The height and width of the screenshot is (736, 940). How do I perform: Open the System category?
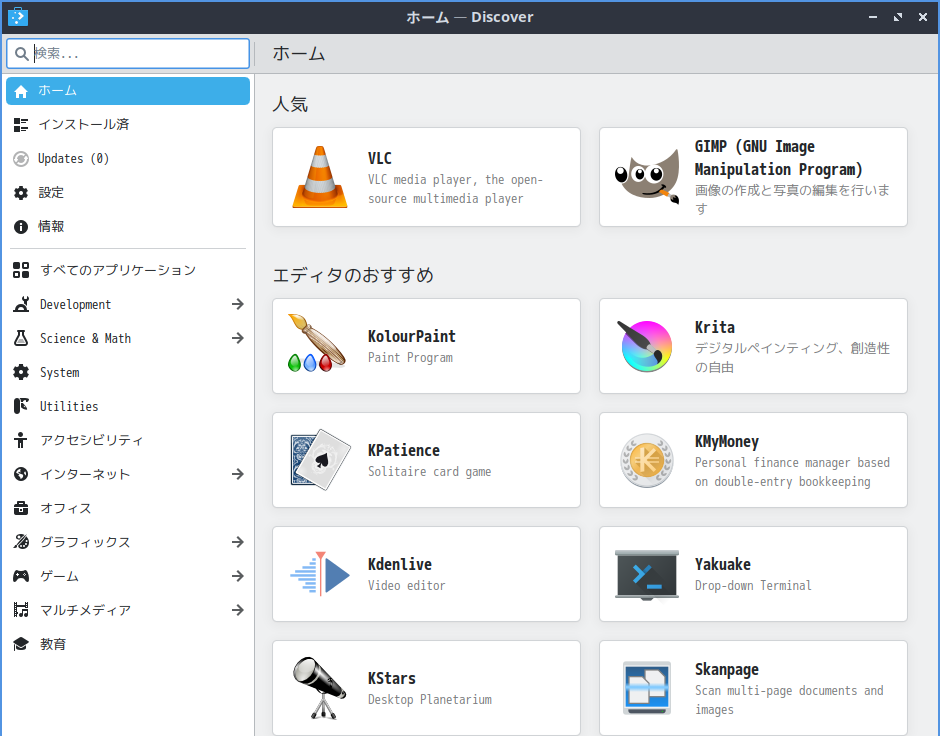click(x=128, y=372)
